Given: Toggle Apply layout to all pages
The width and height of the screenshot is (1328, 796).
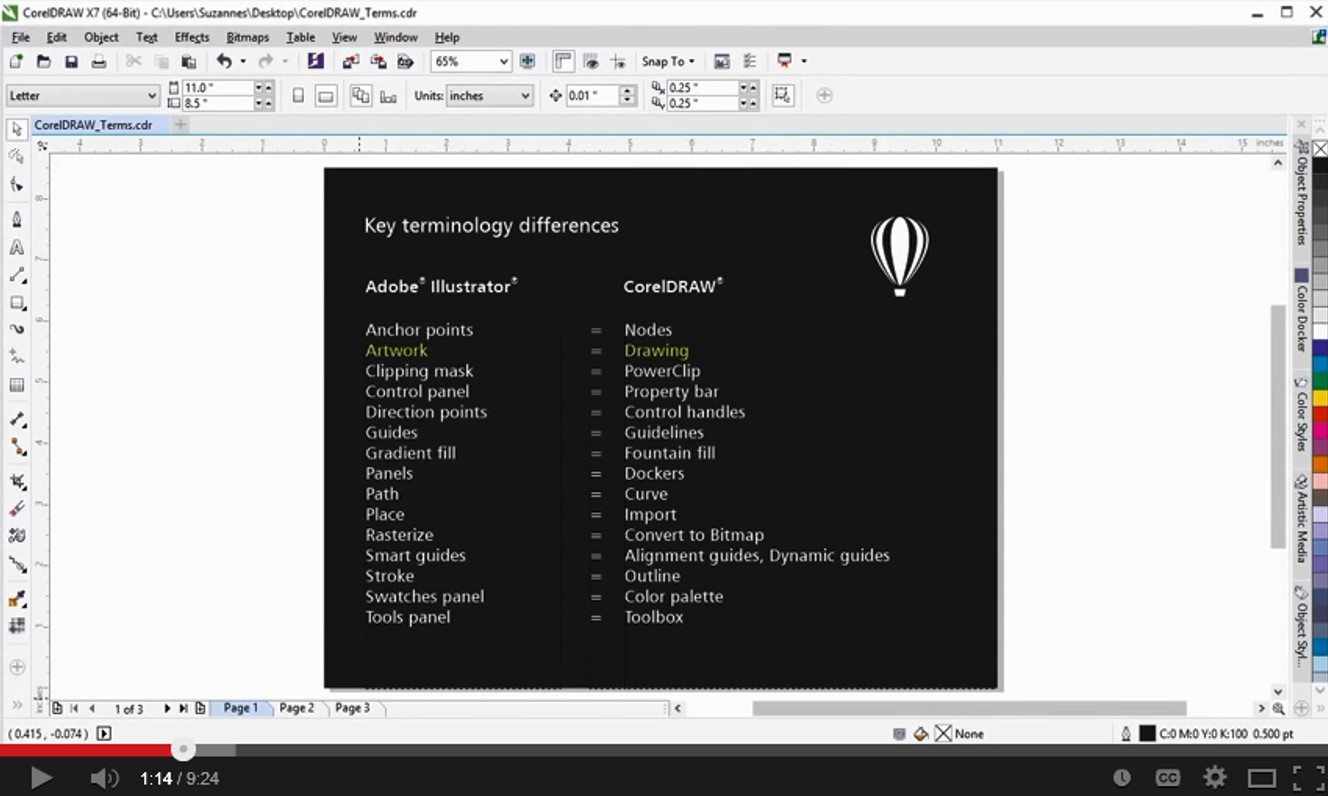Looking at the screenshot, I should click(x=360, y=95).
